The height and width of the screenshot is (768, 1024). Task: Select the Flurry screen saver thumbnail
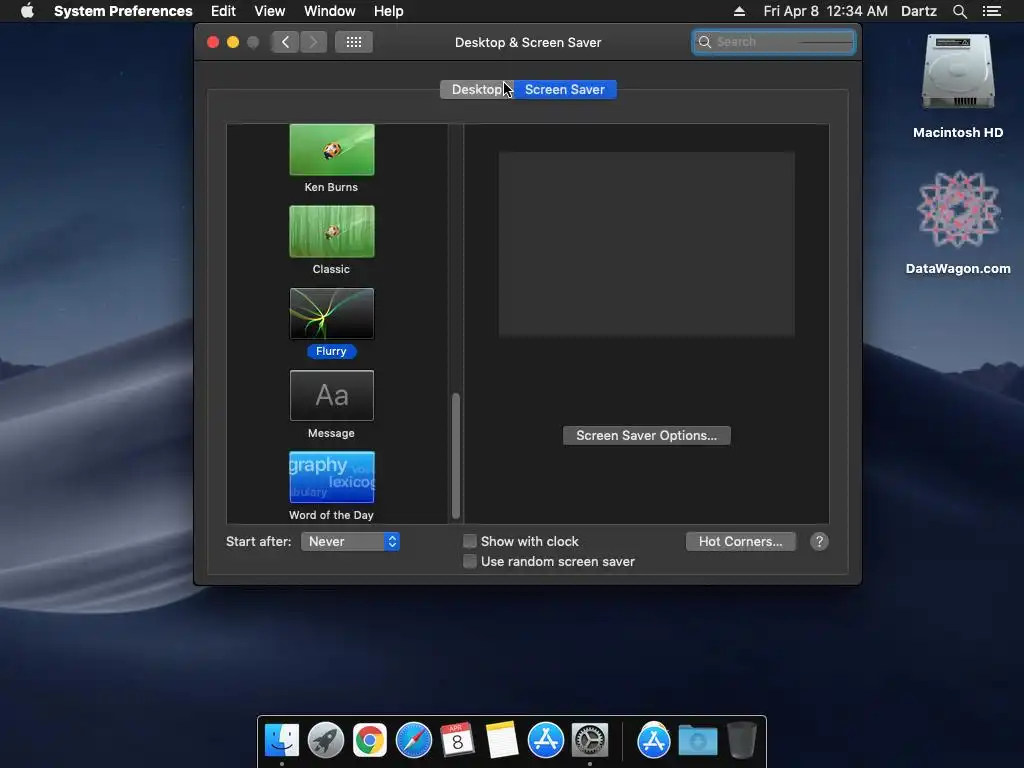(x=332, y=313)
